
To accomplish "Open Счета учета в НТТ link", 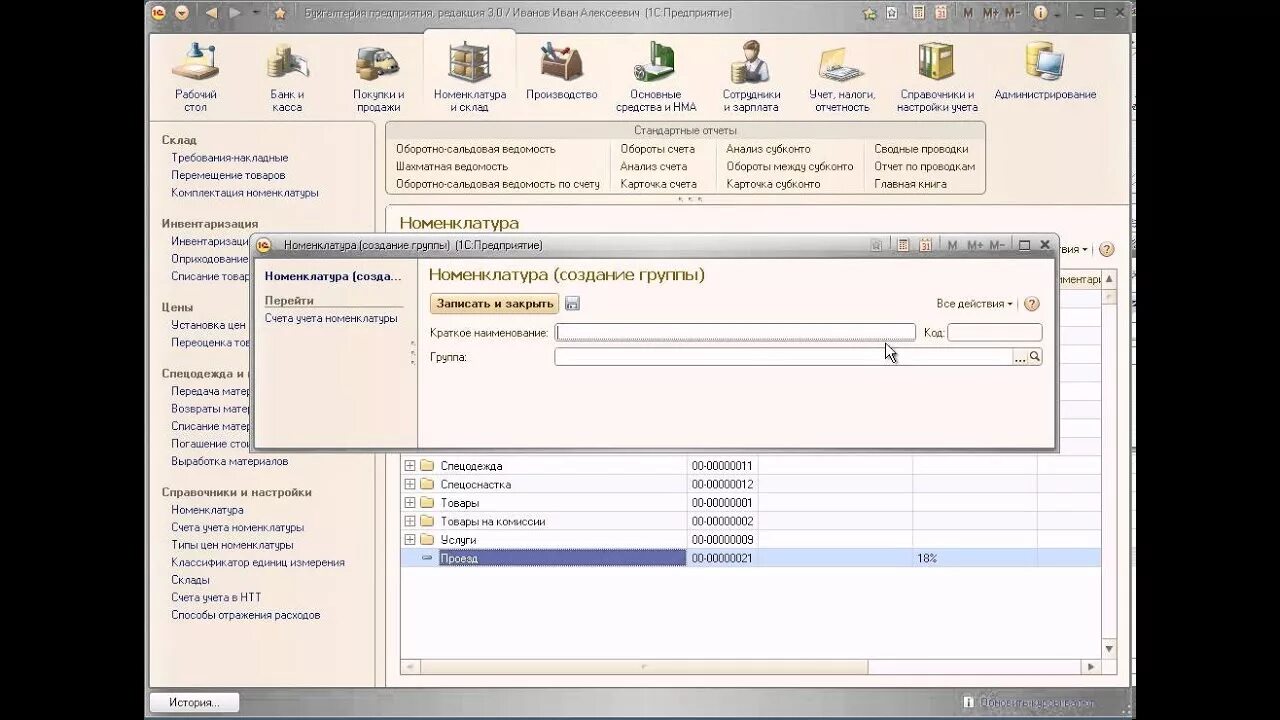I will click(x=216, y=598).
